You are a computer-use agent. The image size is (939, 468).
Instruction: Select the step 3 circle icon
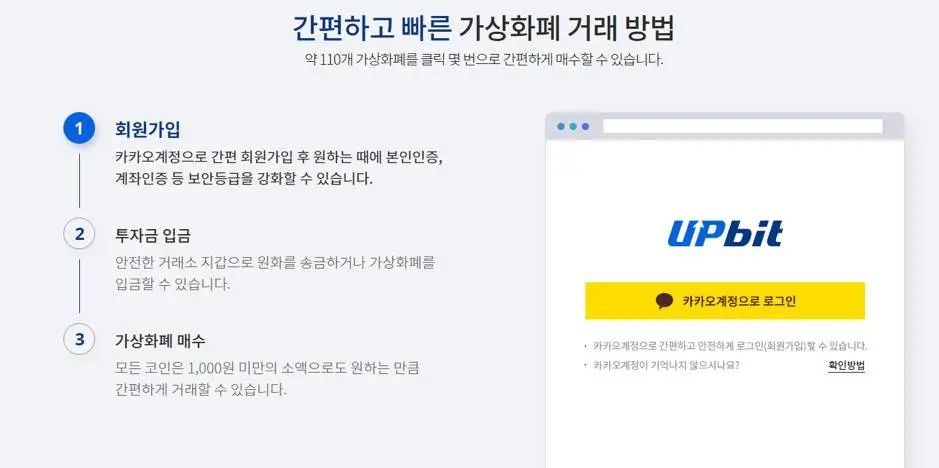click(x=79, y=339)
